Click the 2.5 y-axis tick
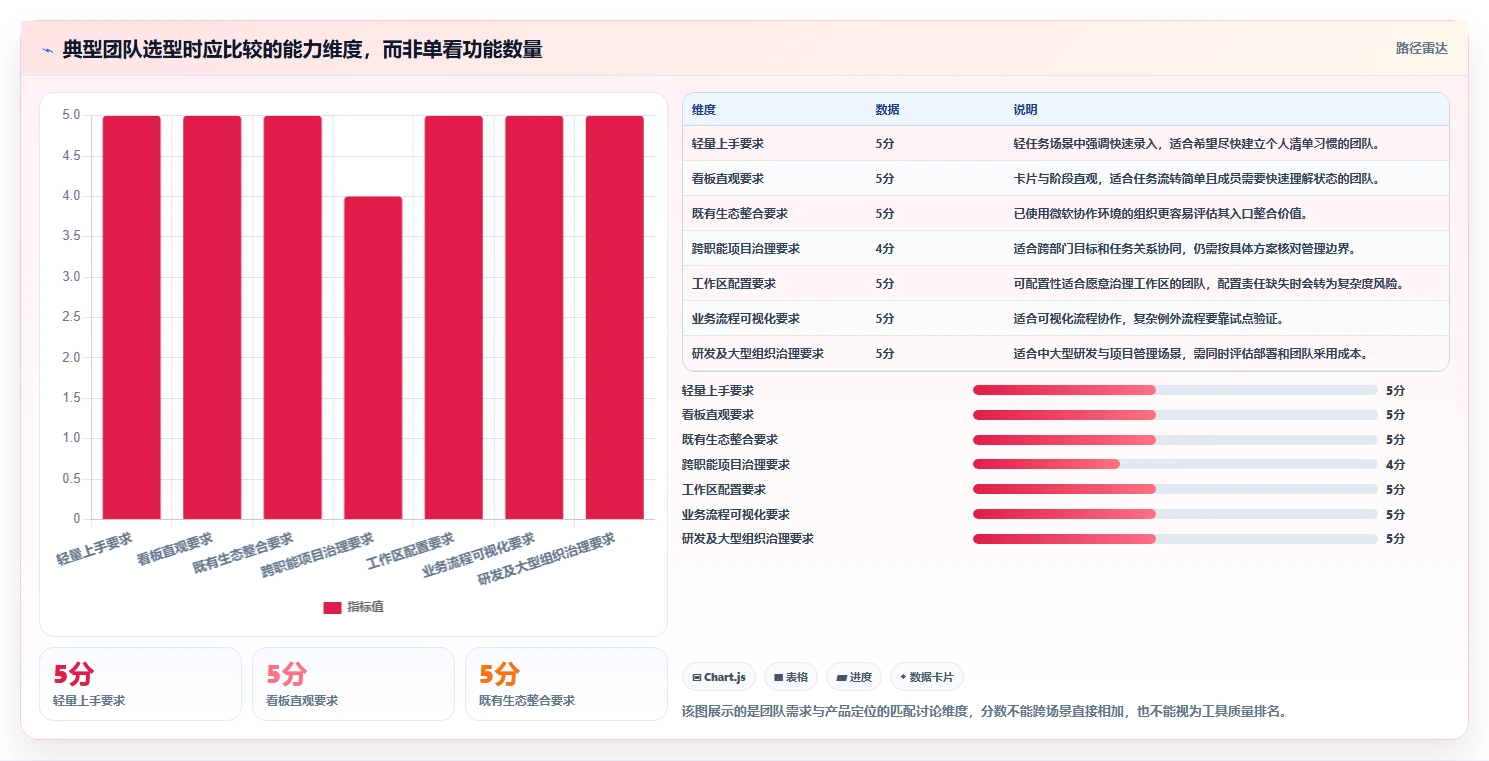Image resolution: width=1489 pixels, height=761 pixels. tap(71, 317)
